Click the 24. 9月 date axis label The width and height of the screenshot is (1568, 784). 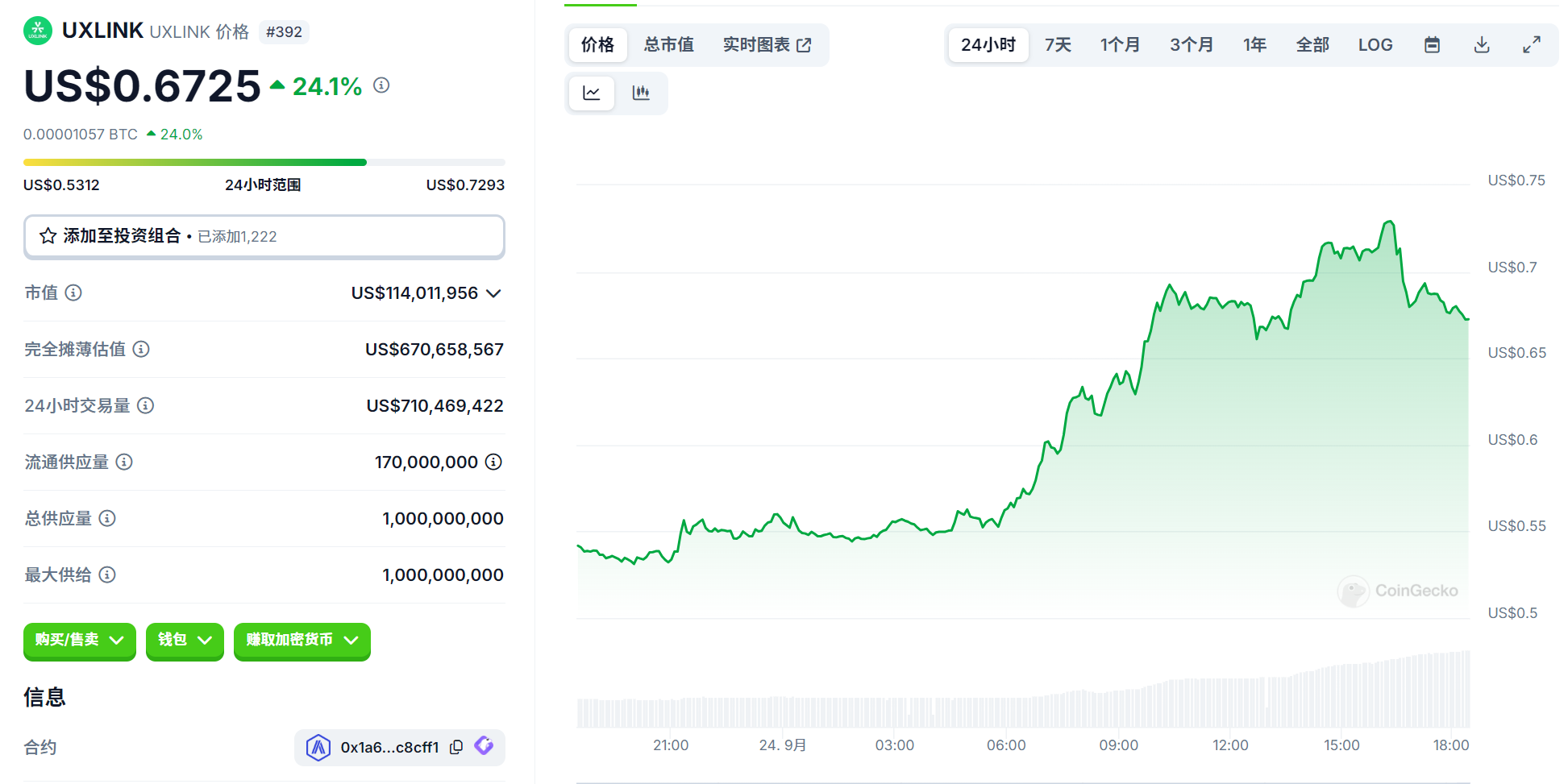[x=783, y=745]
